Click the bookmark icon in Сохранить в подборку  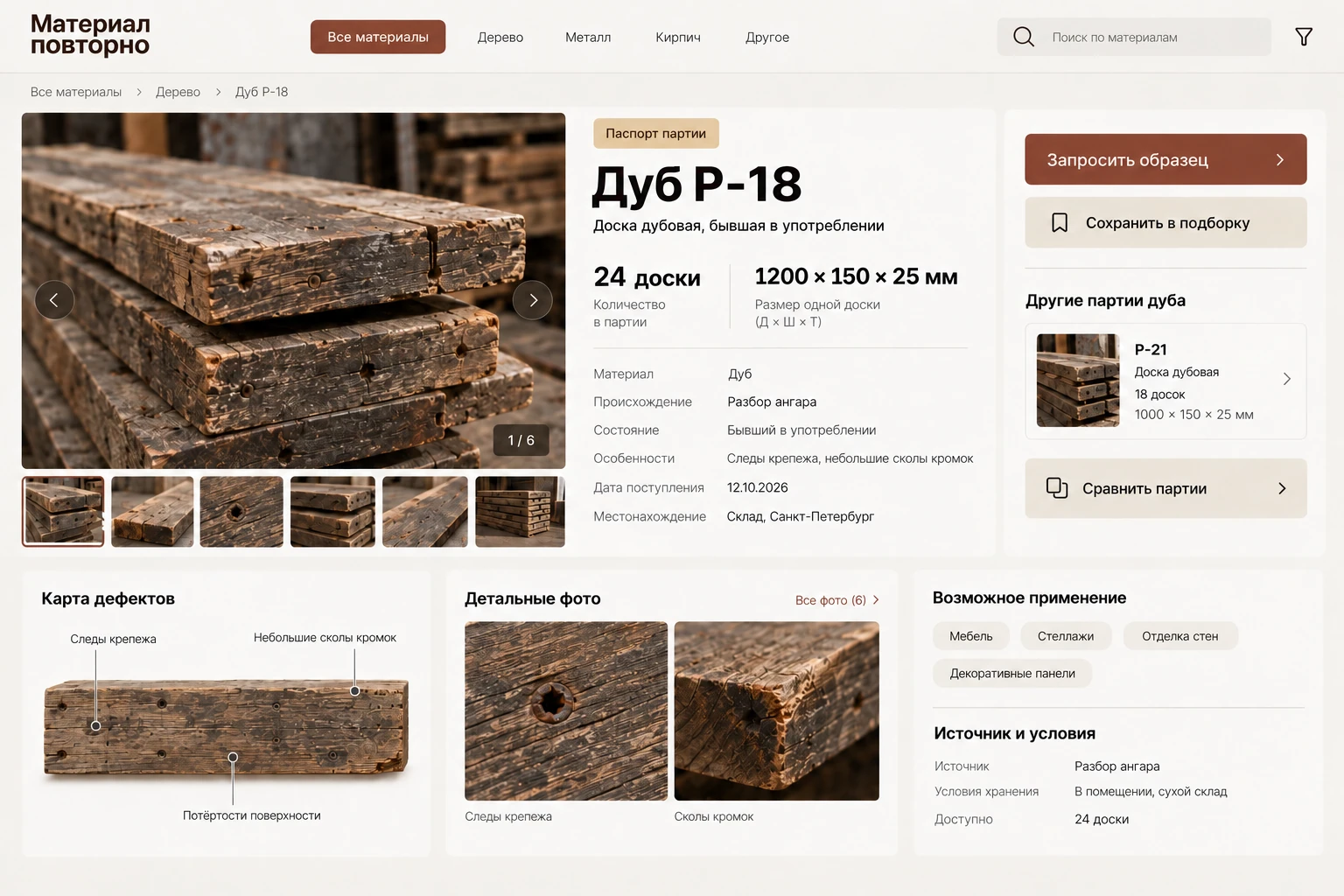coord(1060,223)
